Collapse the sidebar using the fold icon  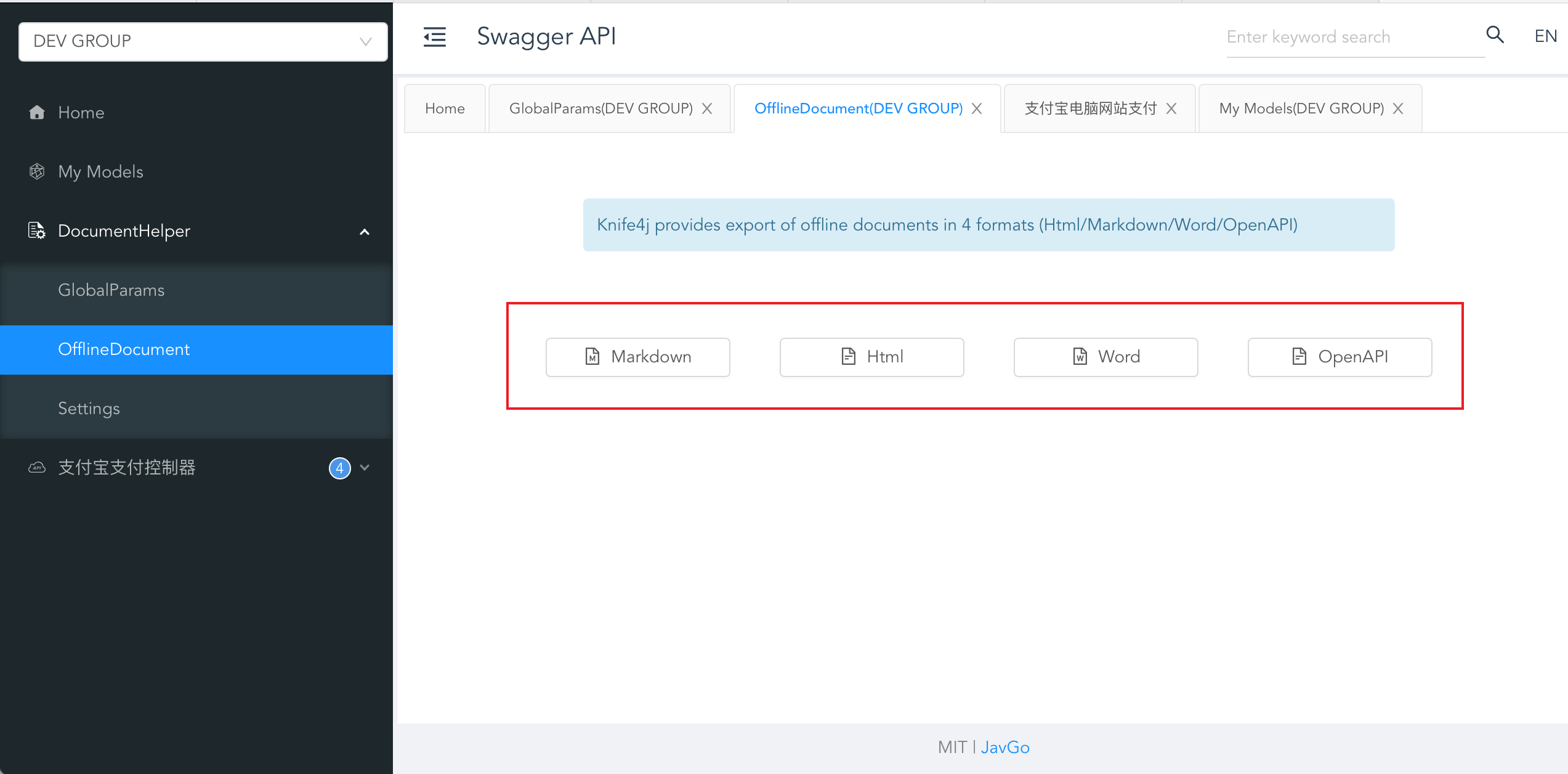click(x=435, y=37)
